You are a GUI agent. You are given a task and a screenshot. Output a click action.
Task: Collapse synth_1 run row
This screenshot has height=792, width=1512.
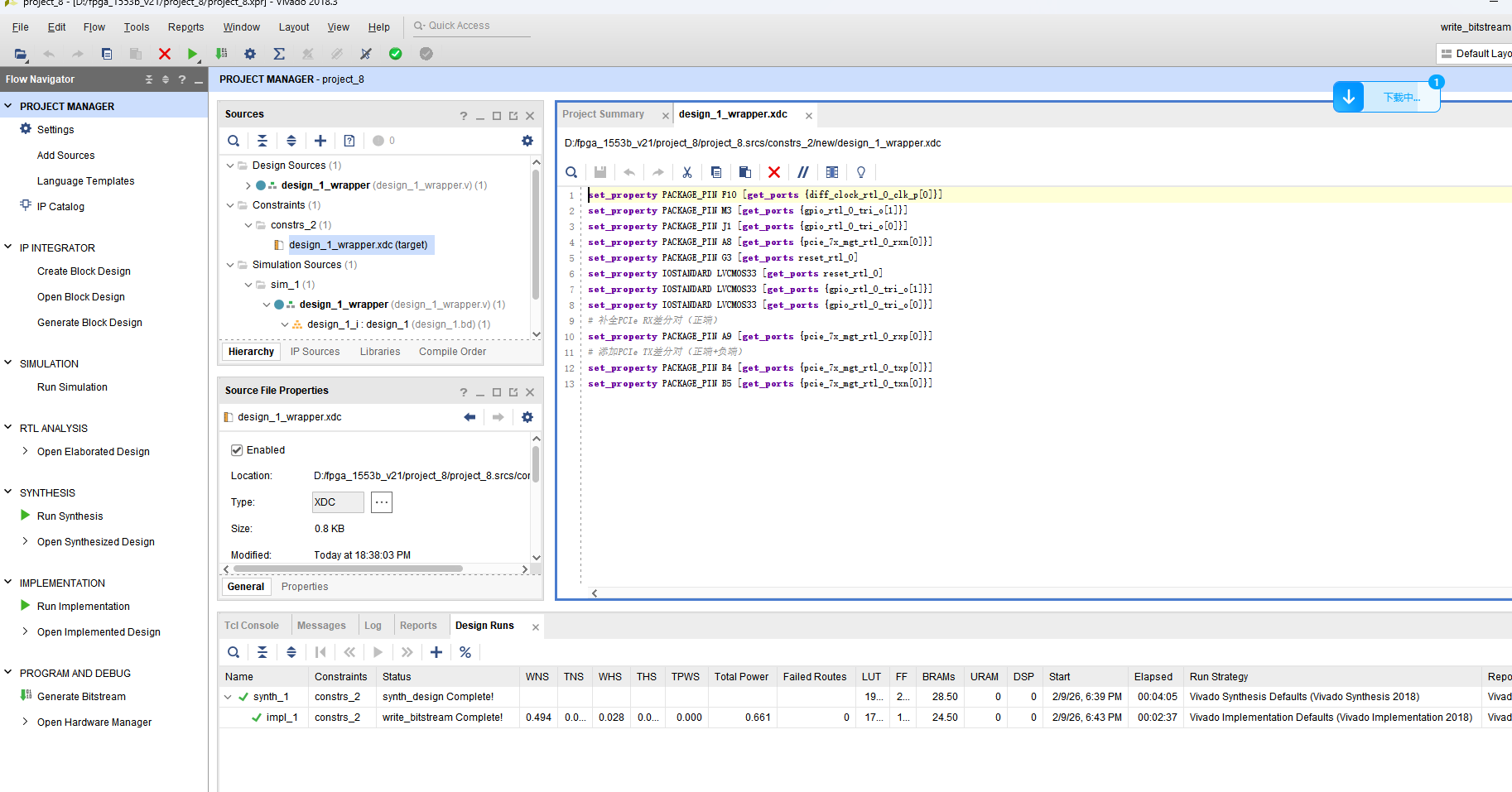click(228, 697)
